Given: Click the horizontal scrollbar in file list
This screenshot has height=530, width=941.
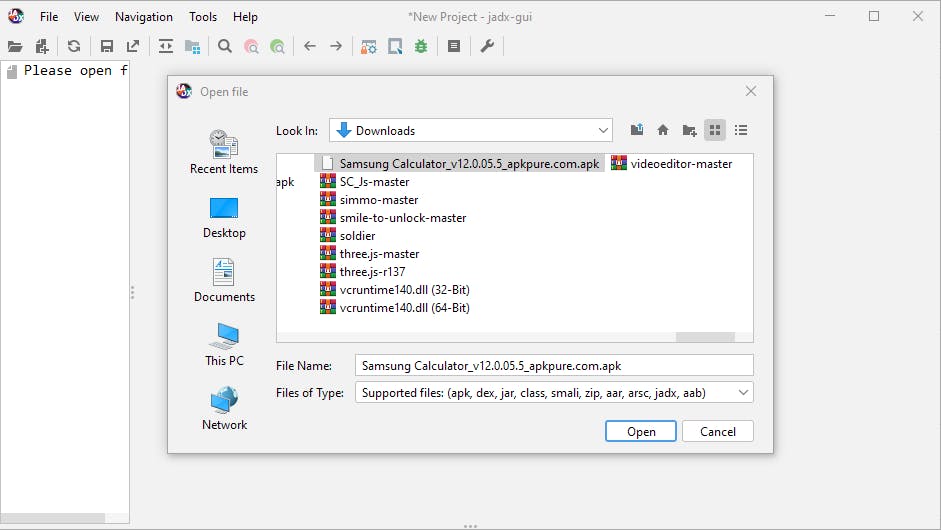Looking at the screenshot, I should point(704,337).
